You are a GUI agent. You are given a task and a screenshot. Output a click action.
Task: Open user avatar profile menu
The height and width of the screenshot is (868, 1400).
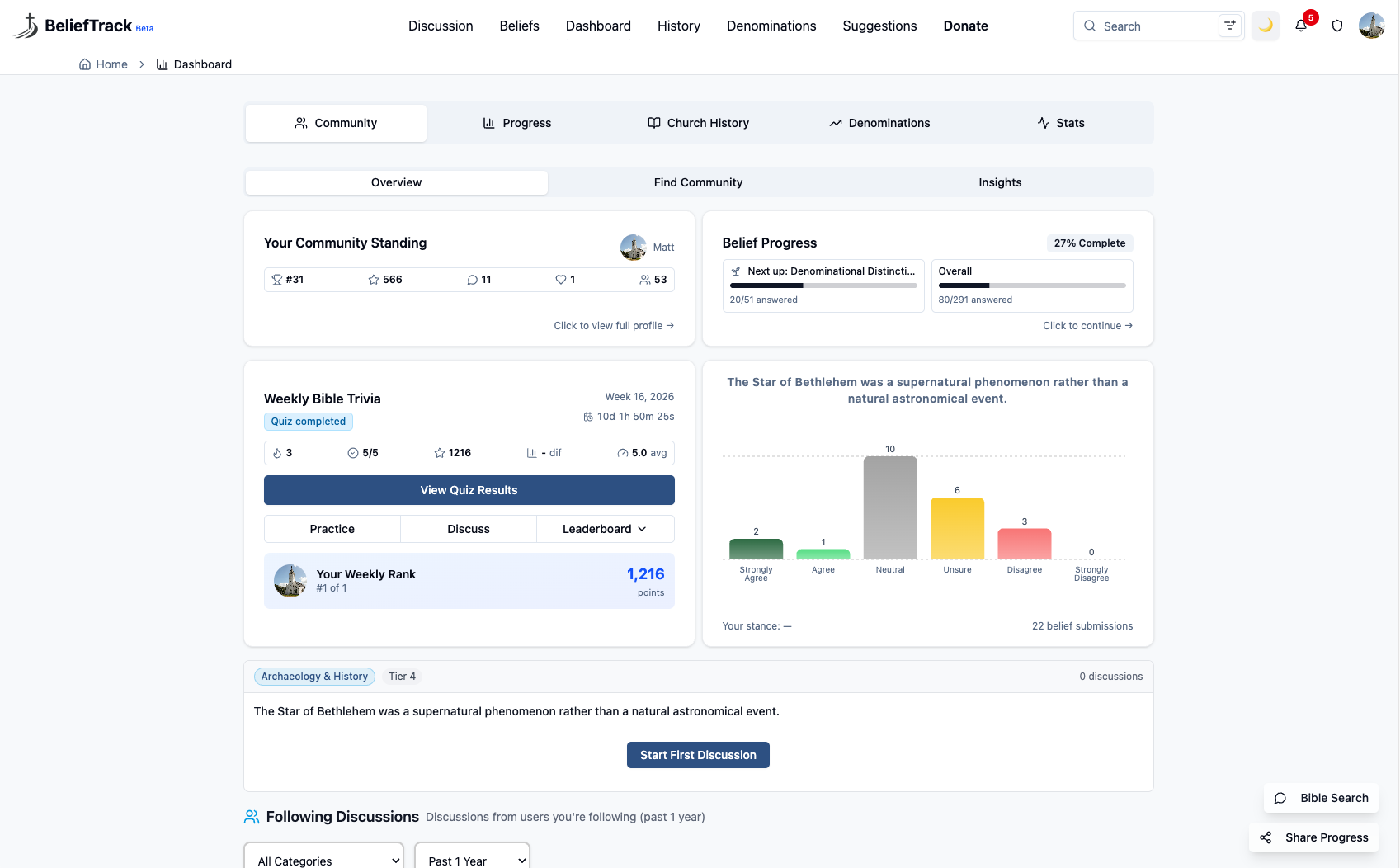pyautogui.click(x=1371, y=26)
